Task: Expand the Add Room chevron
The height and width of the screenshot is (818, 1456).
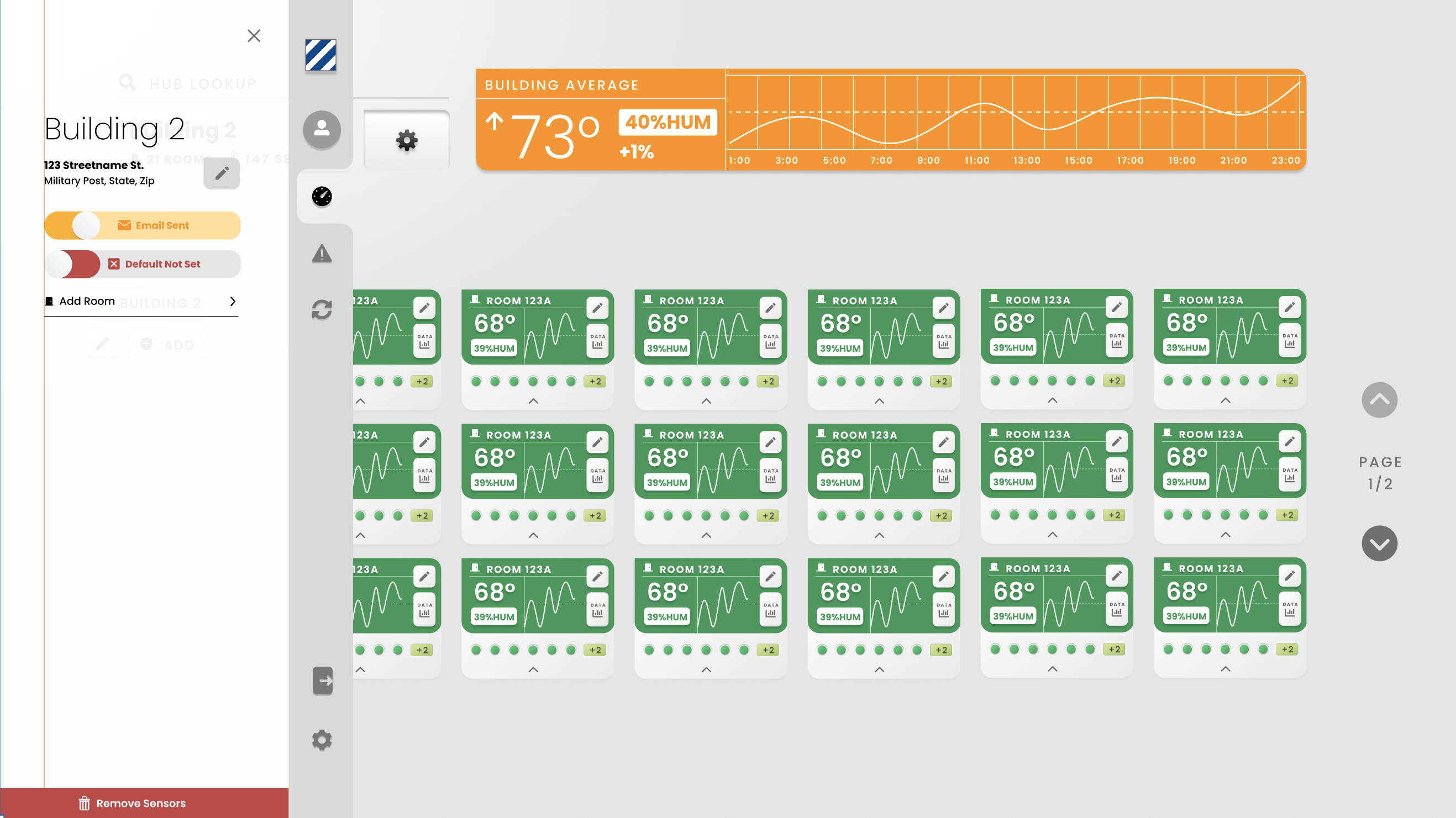Action: click(x=232, y=301)
